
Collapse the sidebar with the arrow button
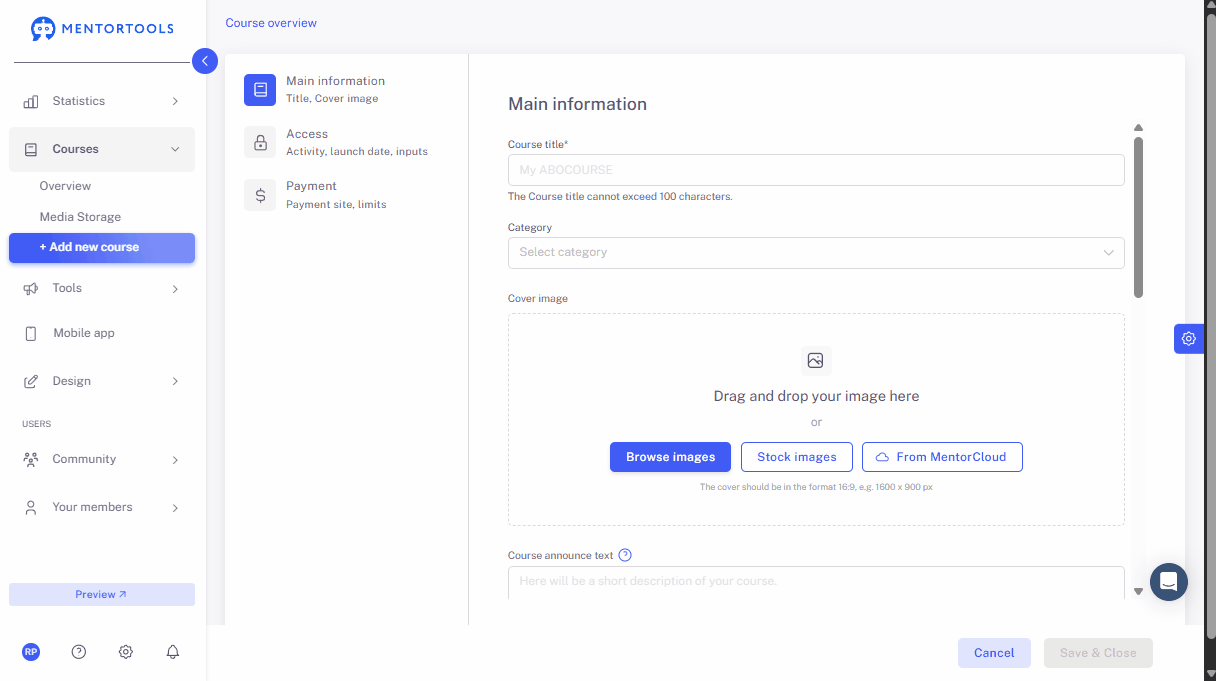(x=204, y=61)
